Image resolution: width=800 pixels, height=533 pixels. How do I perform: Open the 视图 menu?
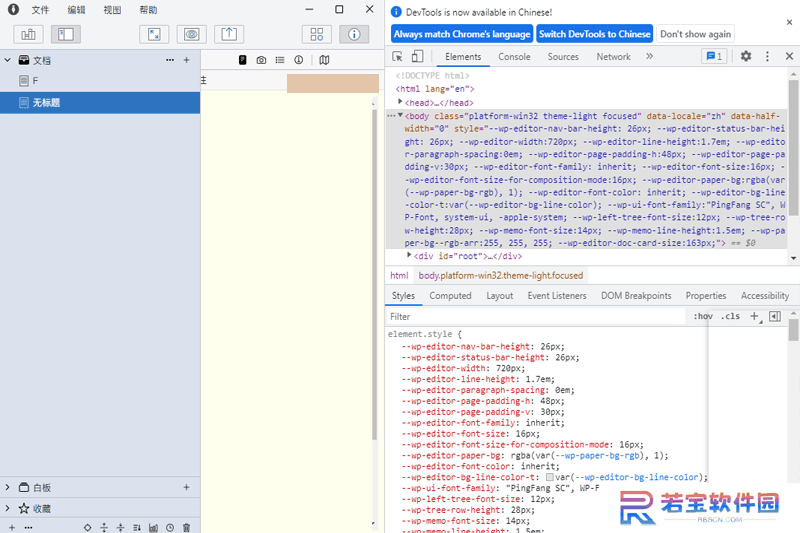tap(112, 10)
